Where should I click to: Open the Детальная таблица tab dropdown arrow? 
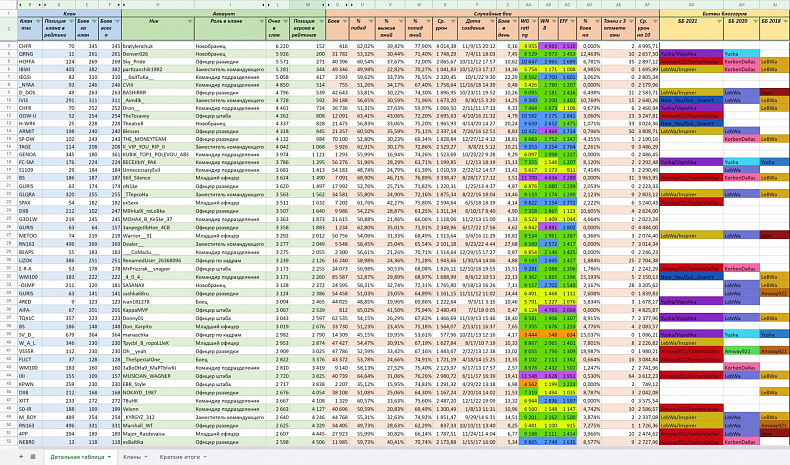tap(107, 457)
